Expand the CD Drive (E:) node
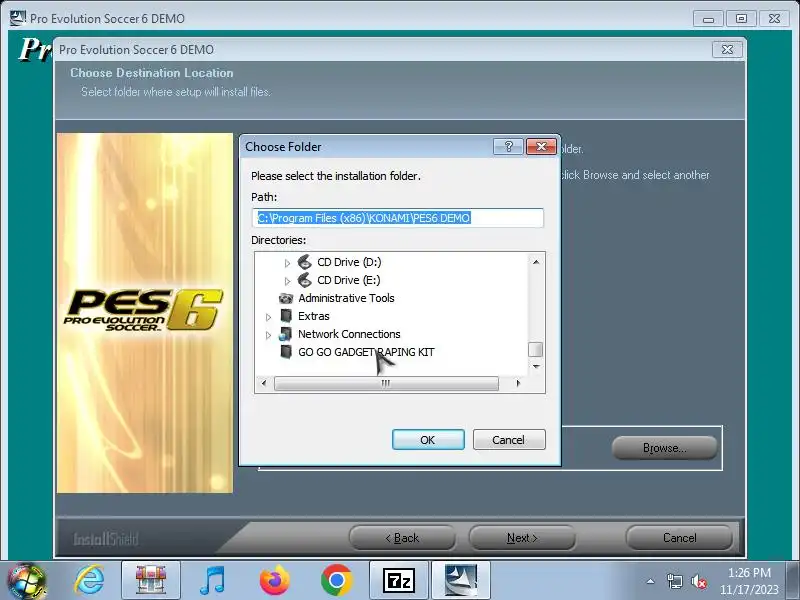The height and width of the screenshot is (600, 800). (287, 281)
